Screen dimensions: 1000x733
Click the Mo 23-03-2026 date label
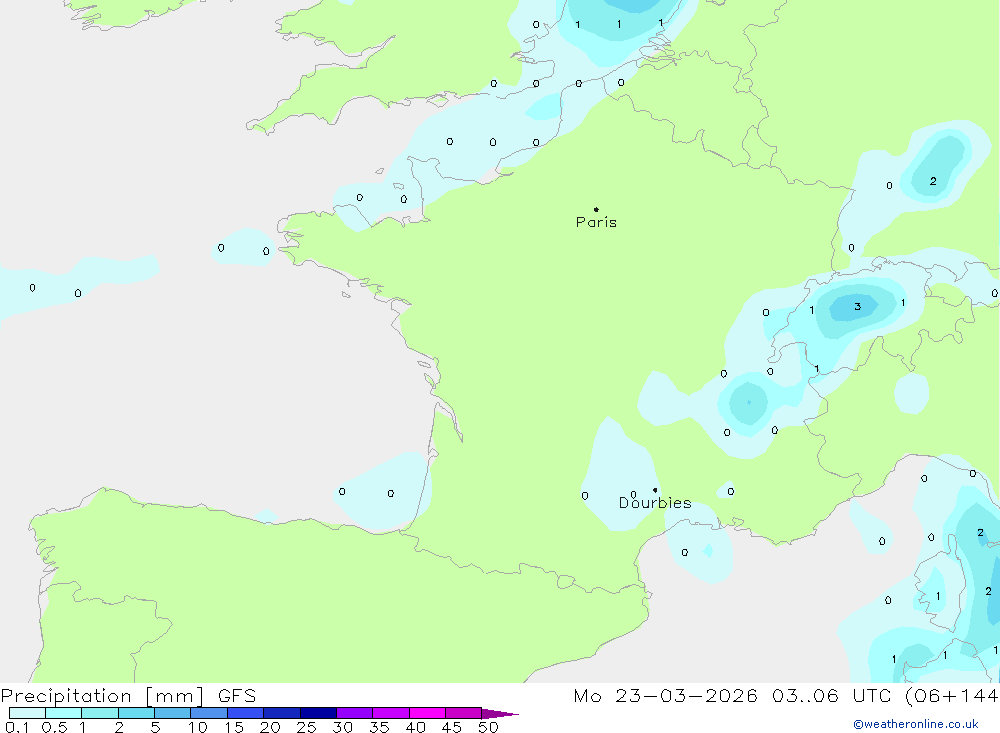tap(665, 695)
